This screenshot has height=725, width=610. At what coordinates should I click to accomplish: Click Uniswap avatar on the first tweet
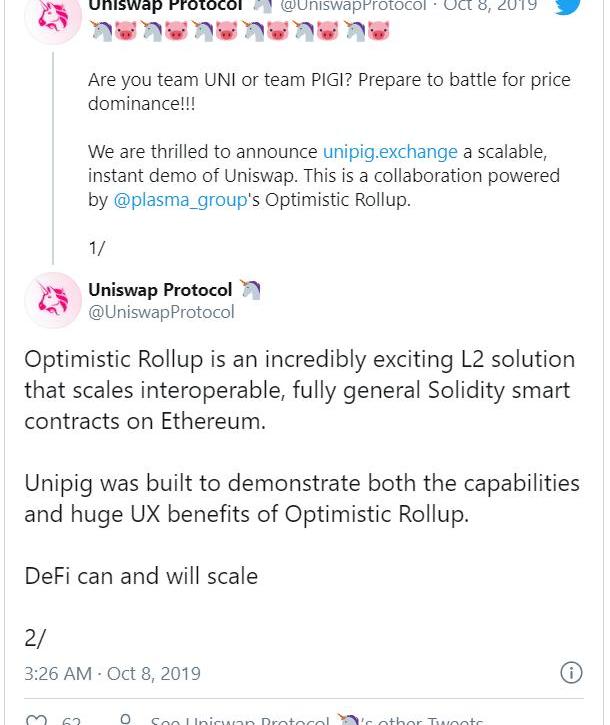click(x=52, y=16)
